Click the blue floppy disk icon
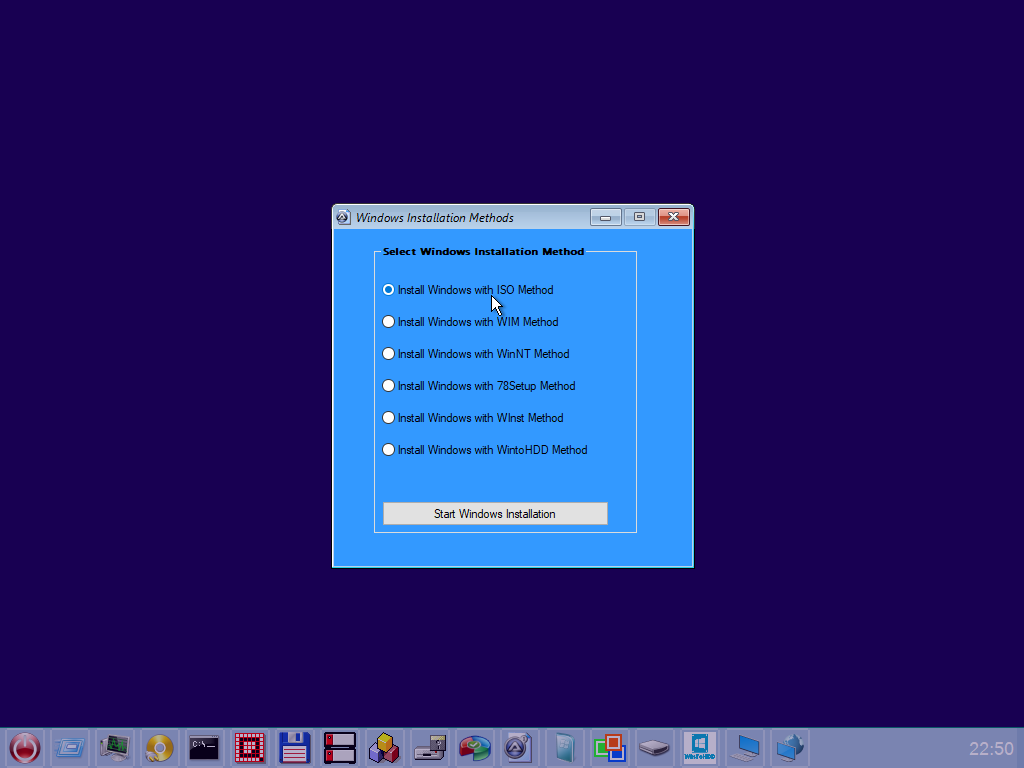Screen dimensions: 1024x768 point(295,748)
